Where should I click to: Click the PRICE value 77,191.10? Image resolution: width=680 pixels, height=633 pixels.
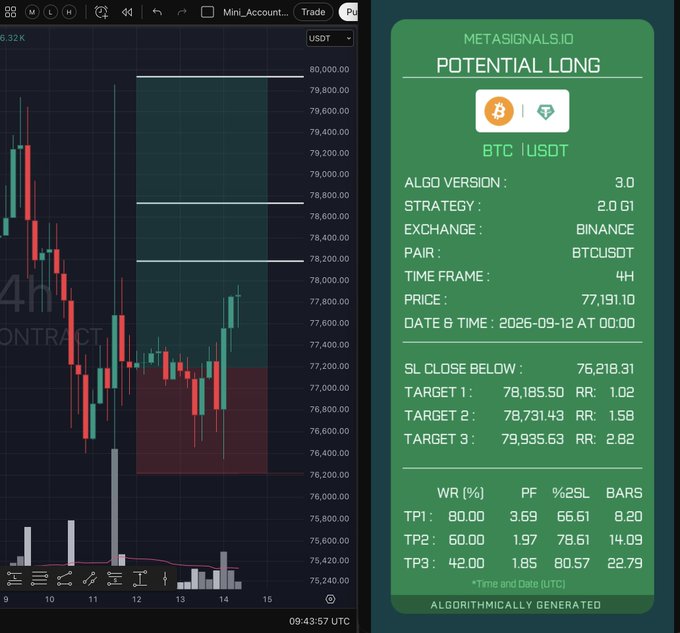tap(608, 300)
